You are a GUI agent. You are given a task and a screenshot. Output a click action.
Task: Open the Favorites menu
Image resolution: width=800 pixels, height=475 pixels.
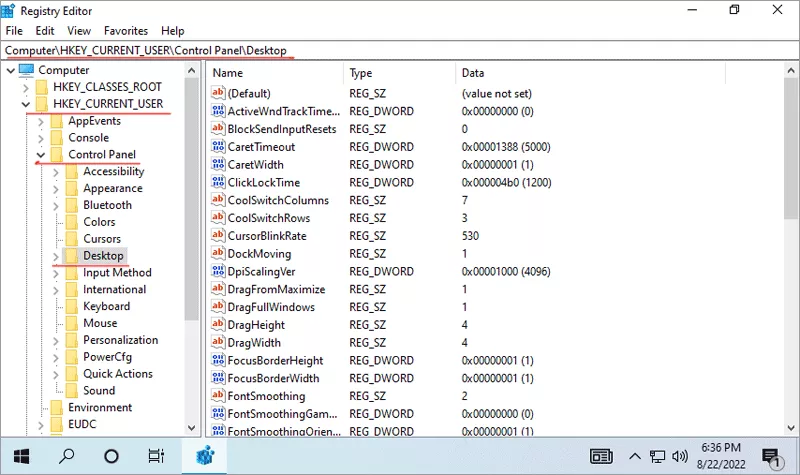pyautogui.click(x=126, y=31)
